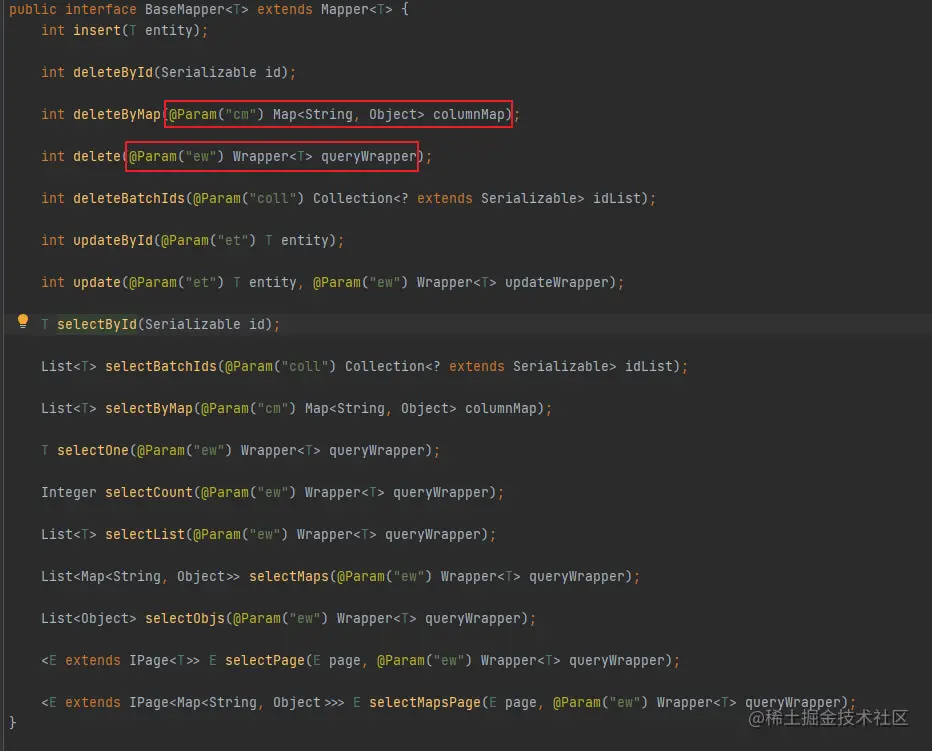Click the insert method name
Screen dimensions: 932x751
tap(97, 30)
